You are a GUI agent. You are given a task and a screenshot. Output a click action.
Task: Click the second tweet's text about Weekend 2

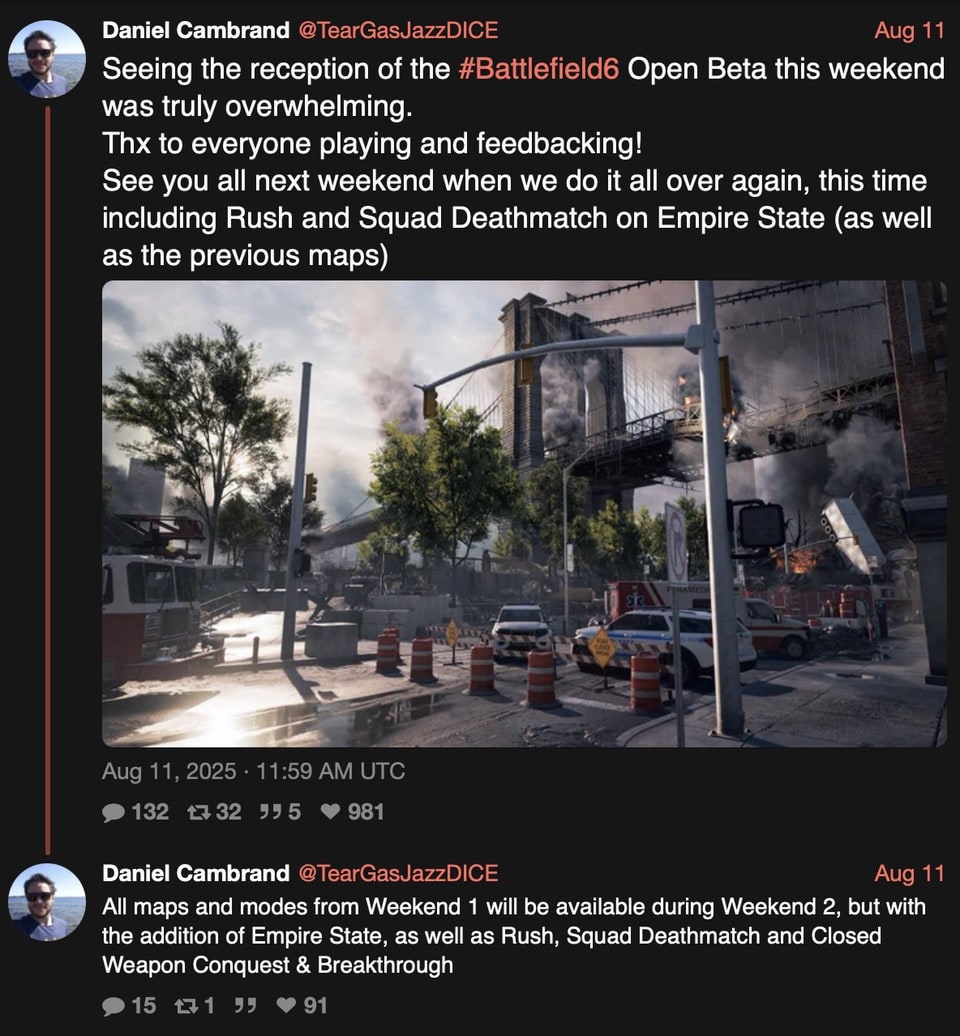tap(514, 936)
